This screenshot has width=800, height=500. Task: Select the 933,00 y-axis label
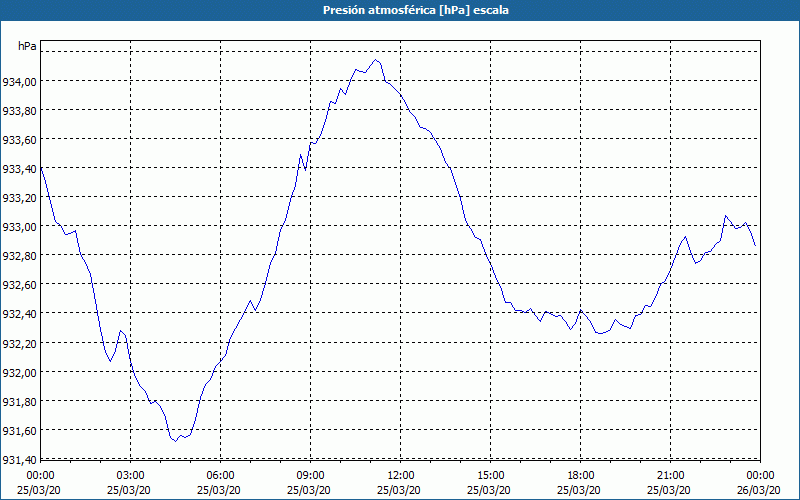click(x=19, y=226)
